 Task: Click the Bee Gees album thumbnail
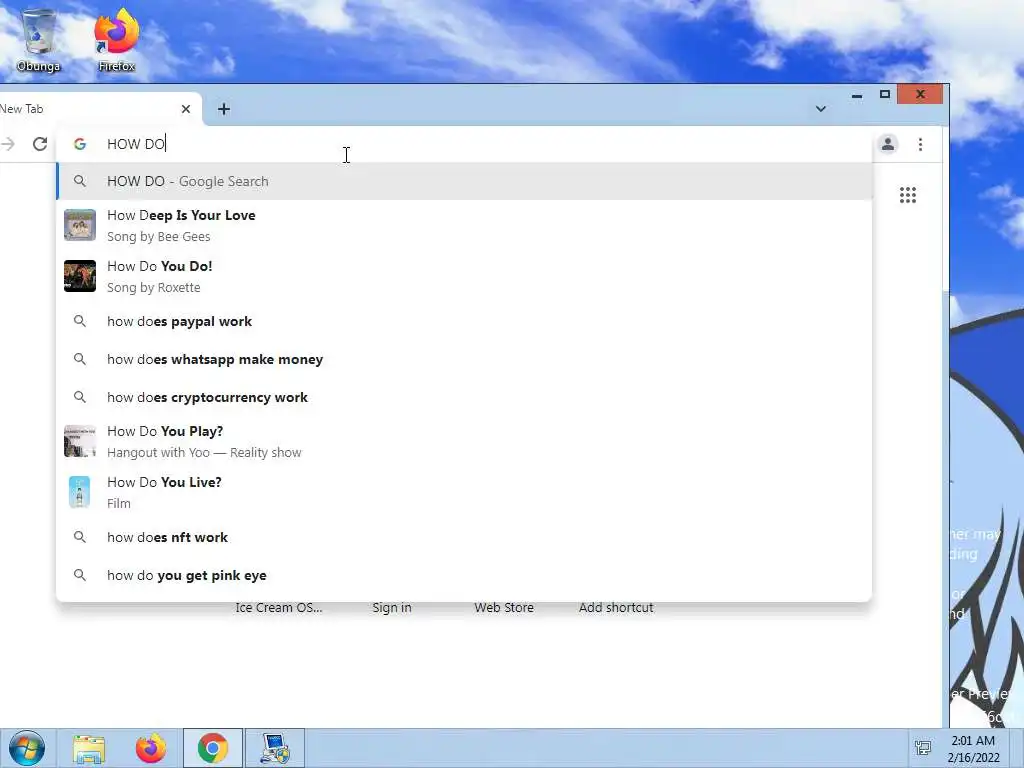80,225
